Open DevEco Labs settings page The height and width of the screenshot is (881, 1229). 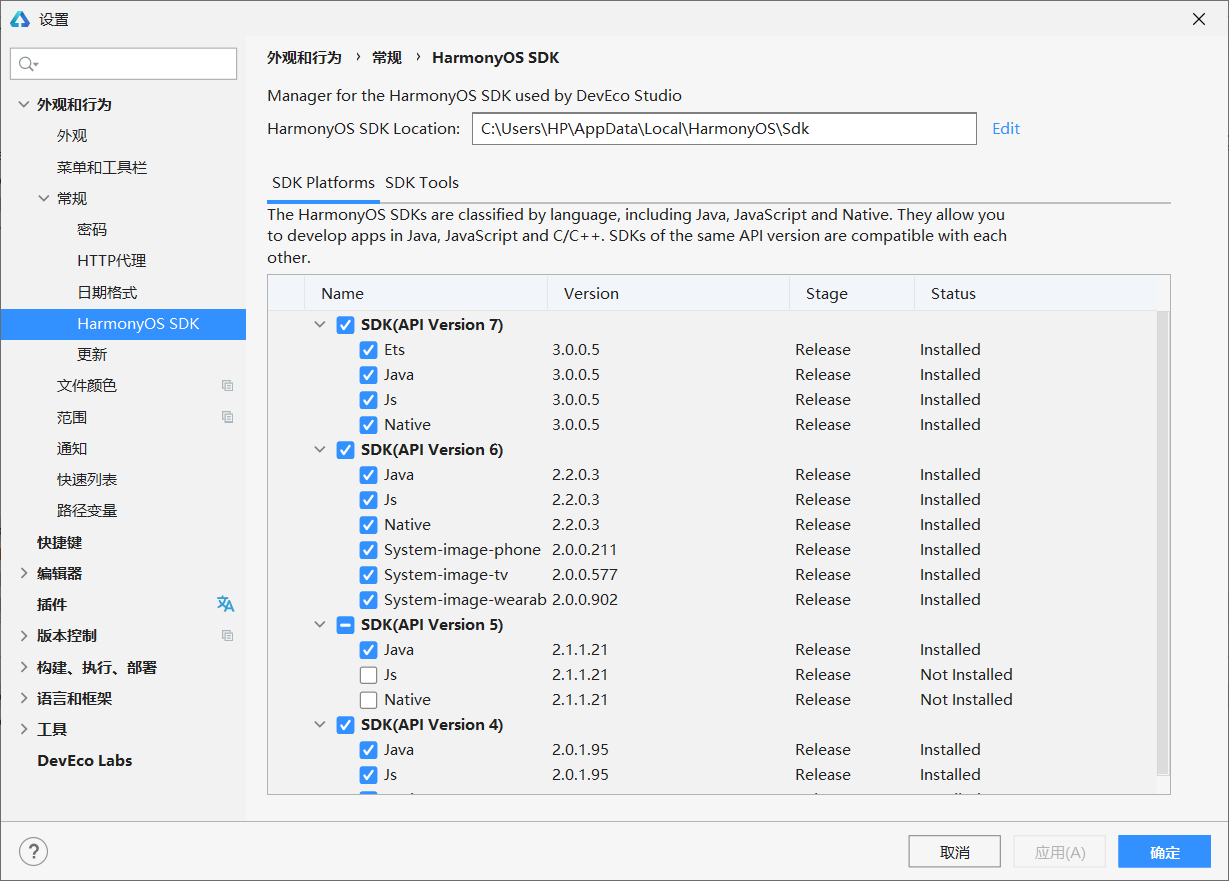[85, 760]
